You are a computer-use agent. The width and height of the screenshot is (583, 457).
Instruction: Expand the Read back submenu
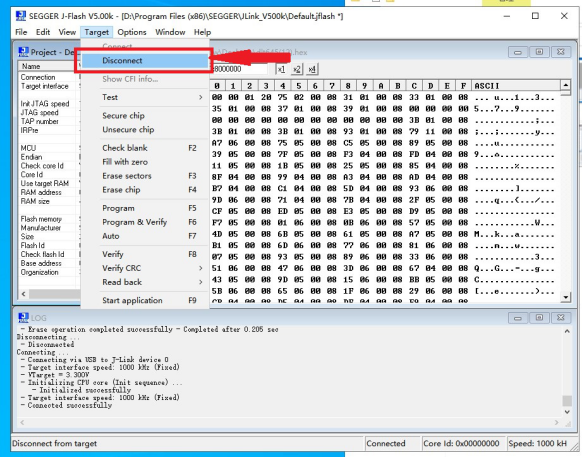tap(145, 282)
